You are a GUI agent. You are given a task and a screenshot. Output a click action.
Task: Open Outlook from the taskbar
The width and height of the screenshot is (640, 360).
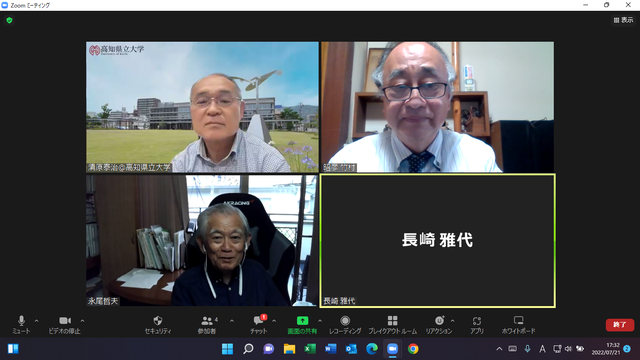(x=351, y=349)
